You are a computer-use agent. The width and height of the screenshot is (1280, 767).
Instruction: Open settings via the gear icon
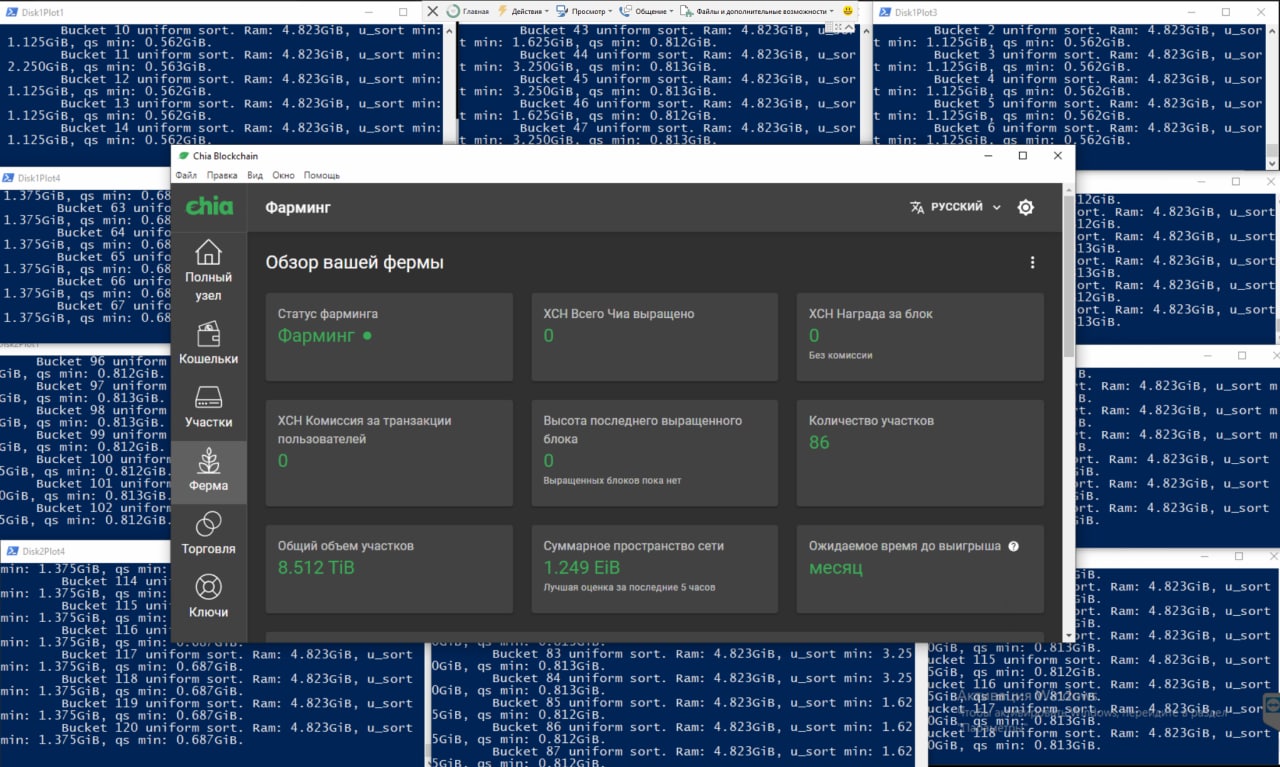point(1025,207)
